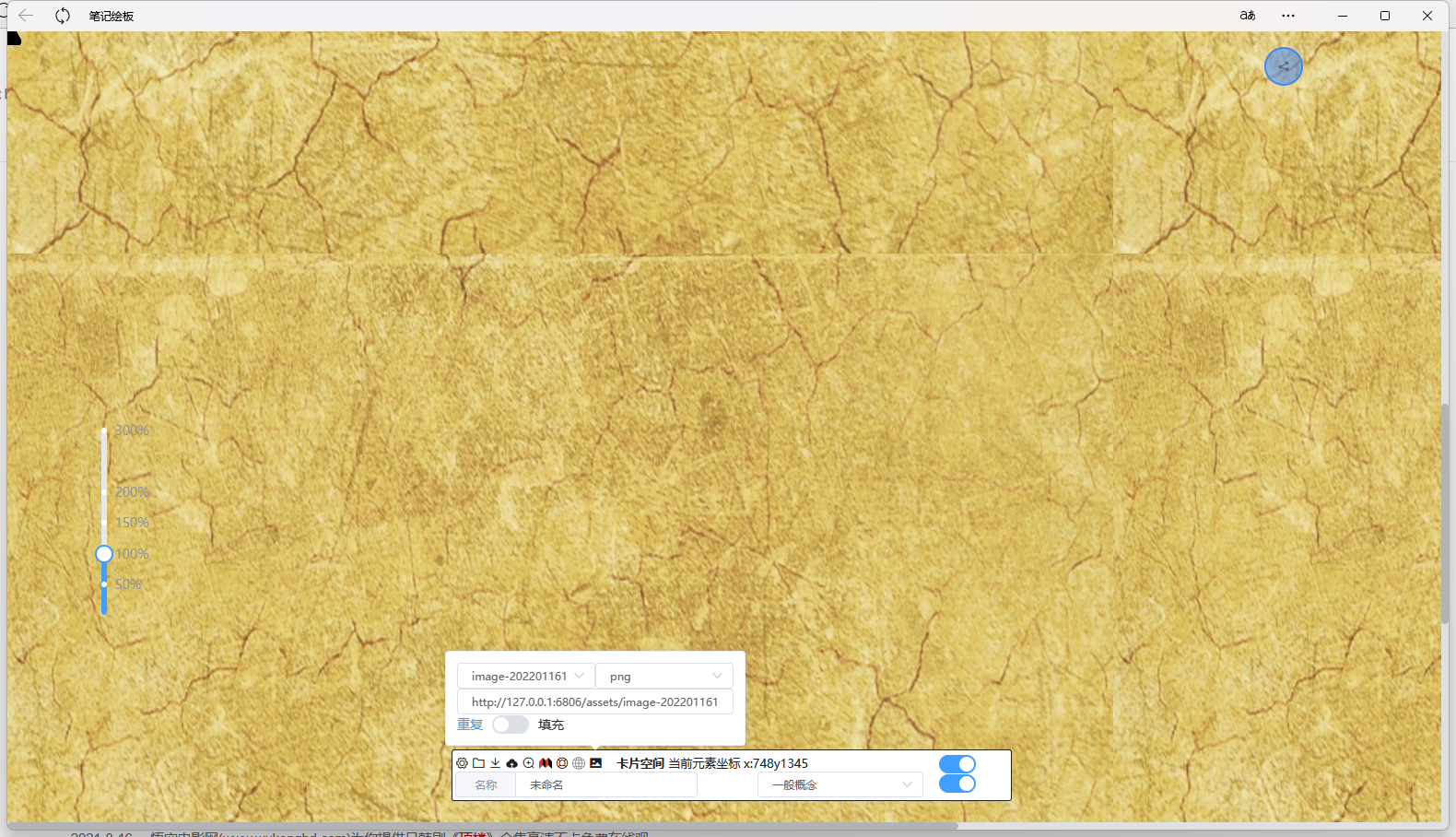Click the horizontal scrollbar at the bottom
1456x837 pixels.
tap(483, 826)
